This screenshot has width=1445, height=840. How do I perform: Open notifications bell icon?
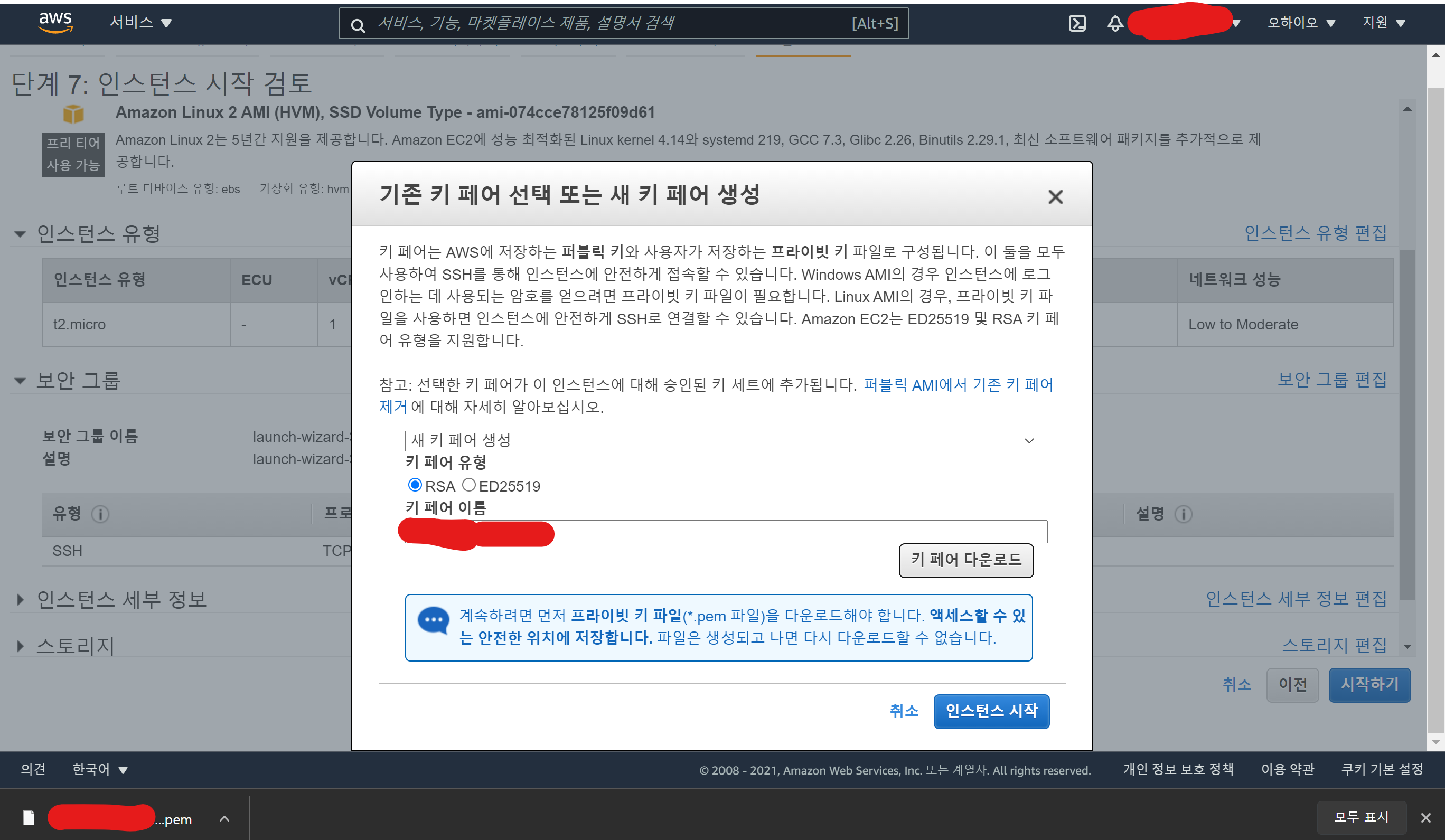click(x=1115, y=23)
